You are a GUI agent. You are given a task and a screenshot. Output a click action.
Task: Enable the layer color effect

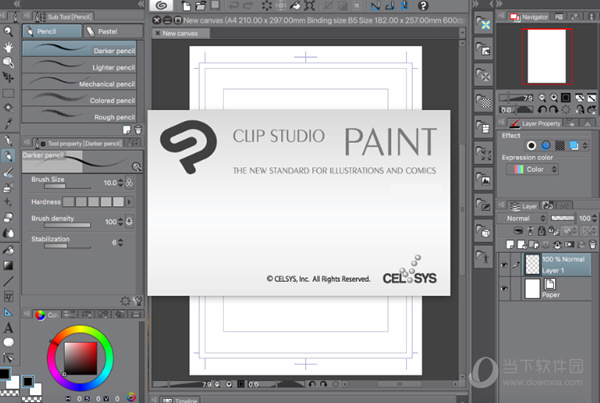click(573, 145)
